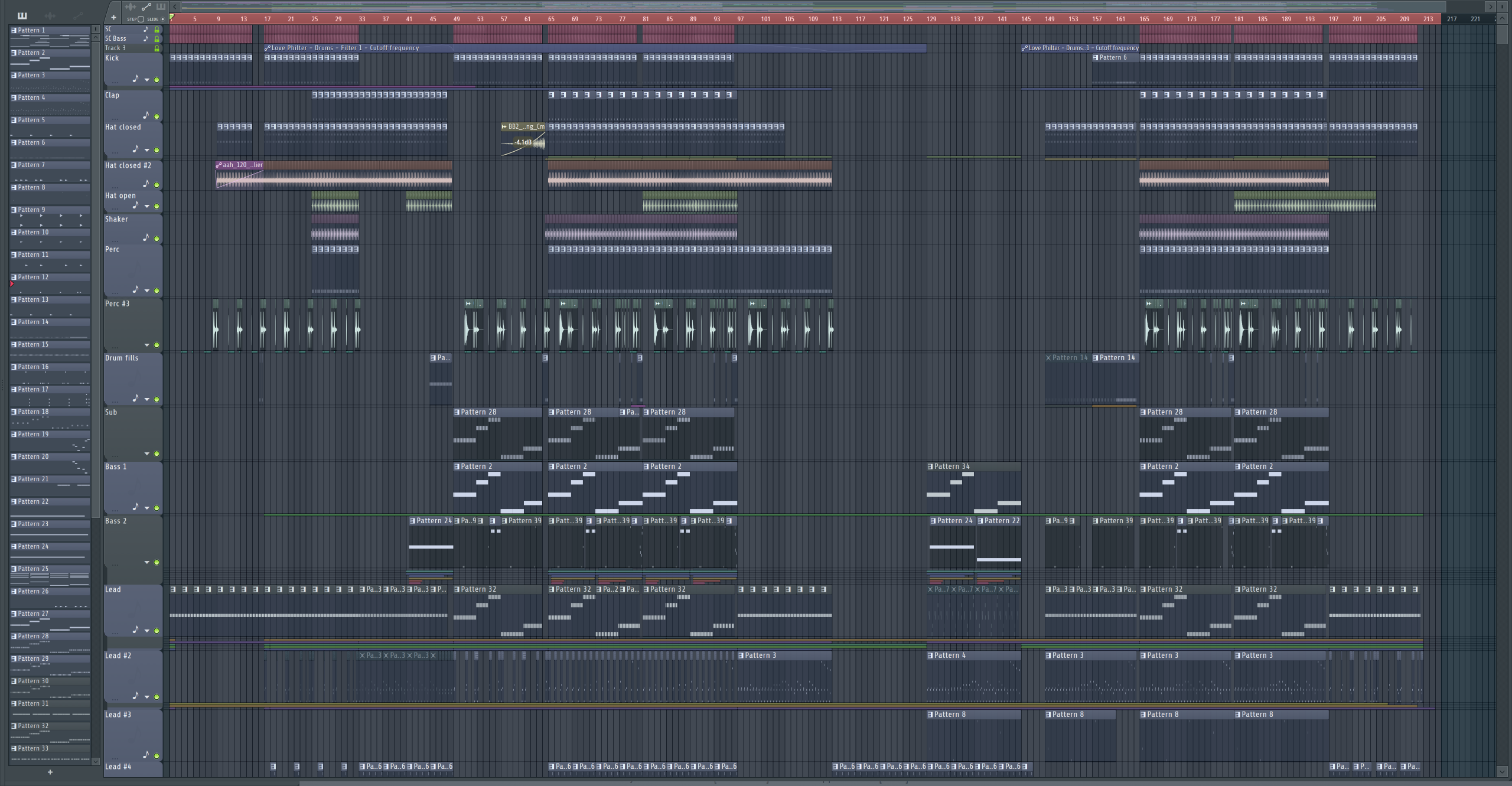
Task: Show audio clips in the picker panel
Action: [51, 16]
